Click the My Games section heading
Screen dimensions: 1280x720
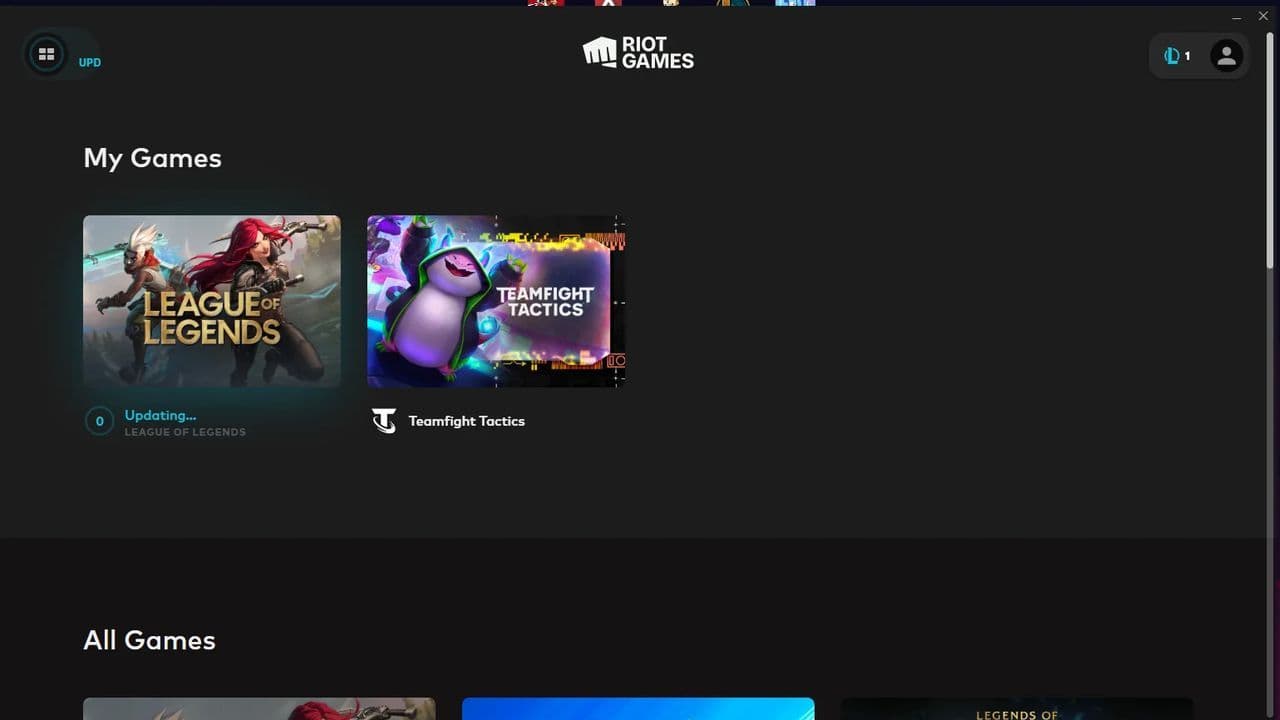pos(152,158)
